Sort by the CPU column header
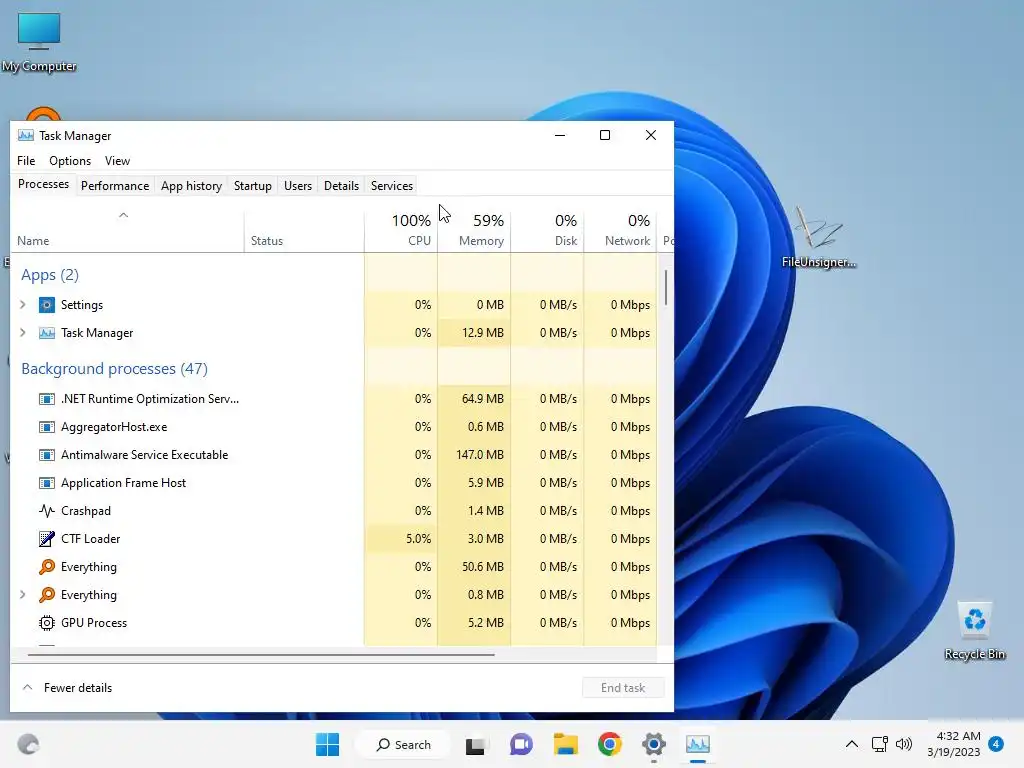The height and width of the screenshot is (768, 1024). click(x=401, y=231)
